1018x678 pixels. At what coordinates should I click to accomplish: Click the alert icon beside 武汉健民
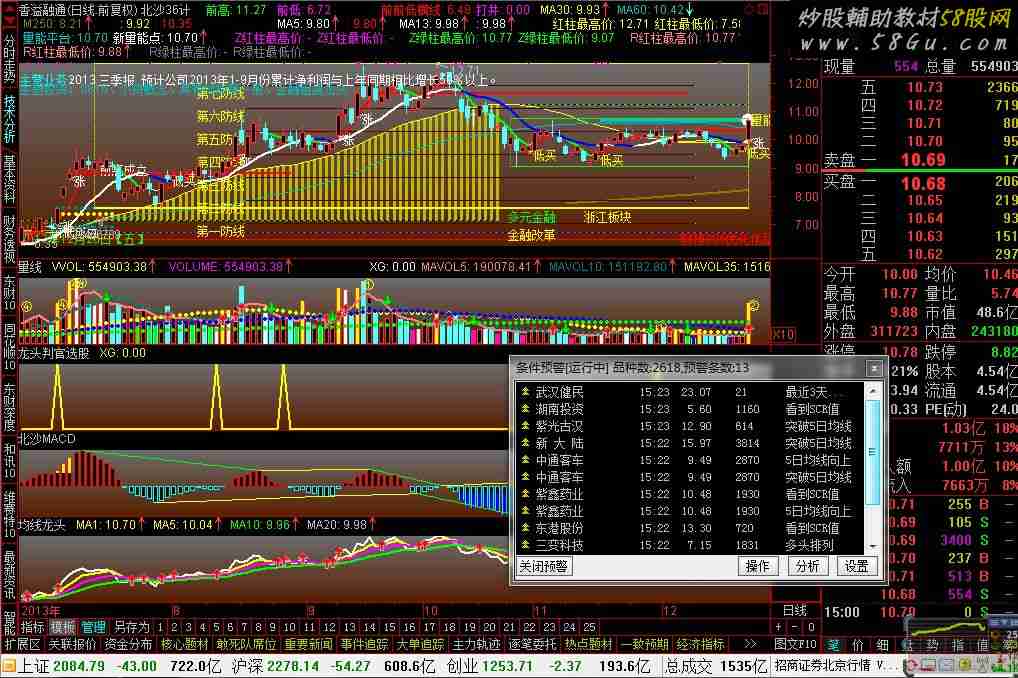pyautogui.click(x=525, y=392)
